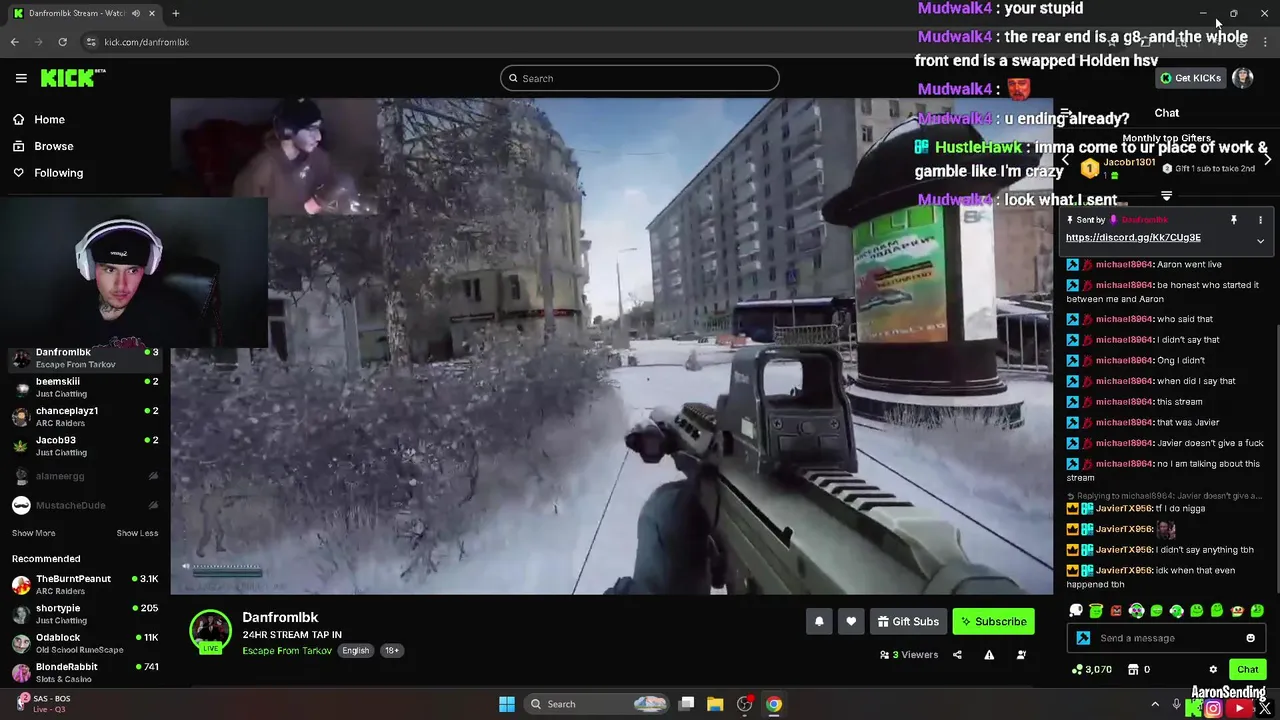Go back in the browser

pyautogui.click(x=14, y=42)
